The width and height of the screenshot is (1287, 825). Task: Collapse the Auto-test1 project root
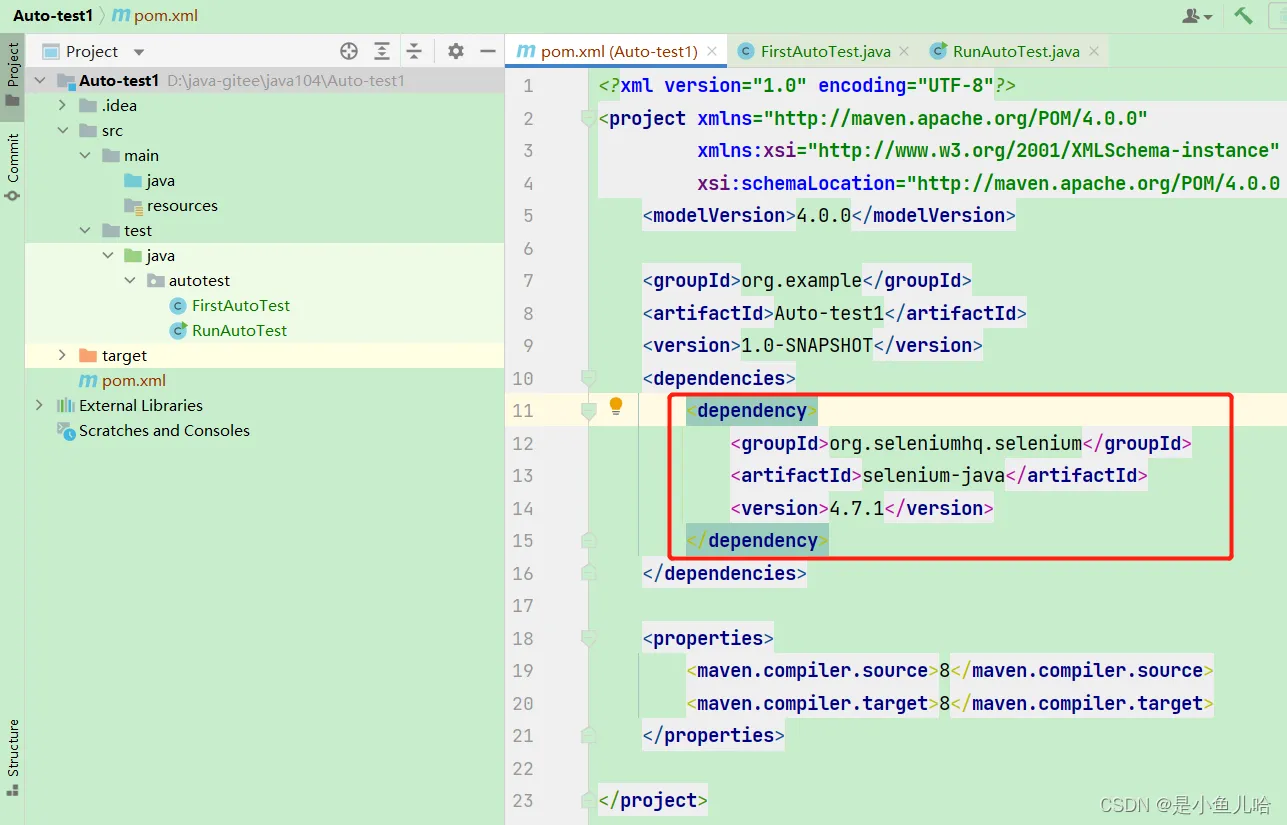(40, 80)
